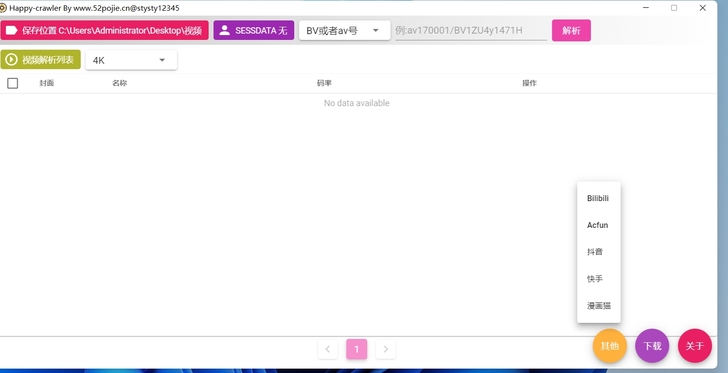Click the red 关于 about button
728x373 pixels.
pyautogui.click(x=695, y=346)
